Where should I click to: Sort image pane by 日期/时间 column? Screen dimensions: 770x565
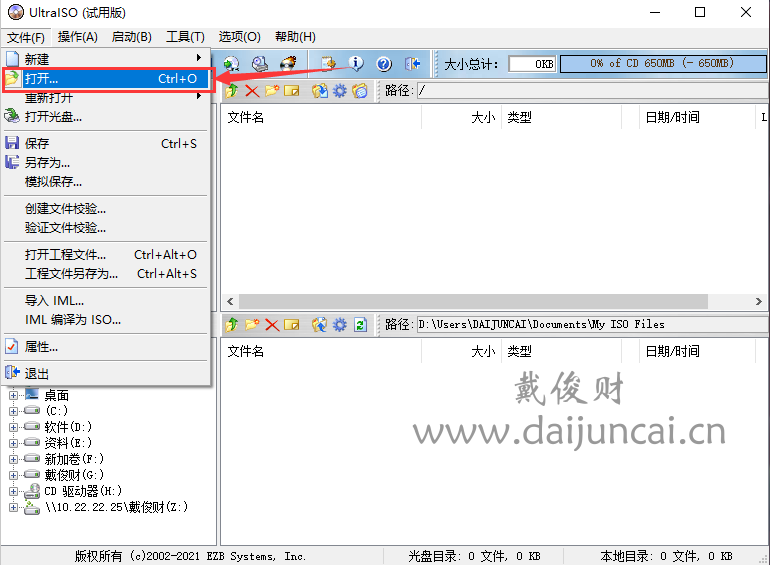pos(697,117)
